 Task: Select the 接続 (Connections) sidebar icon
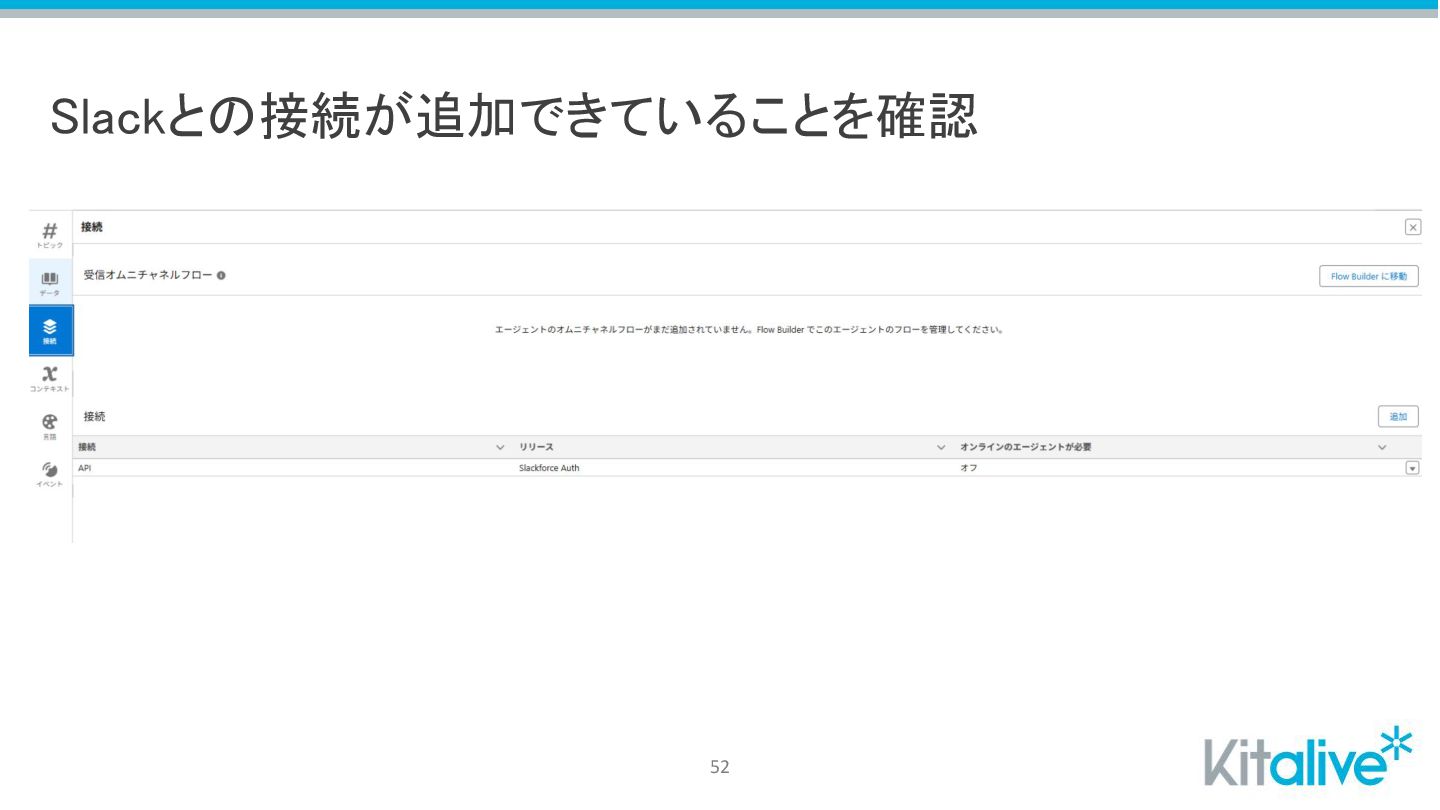50,331
